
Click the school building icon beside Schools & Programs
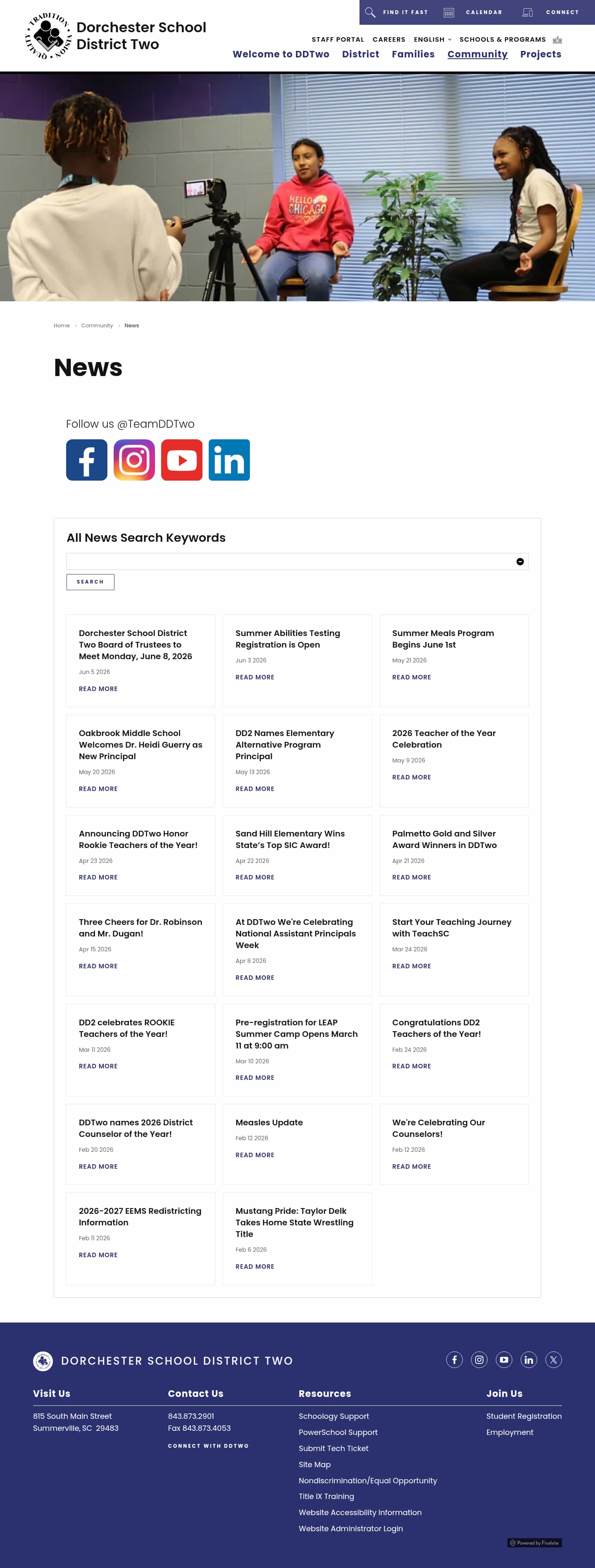tap(557, 40)
